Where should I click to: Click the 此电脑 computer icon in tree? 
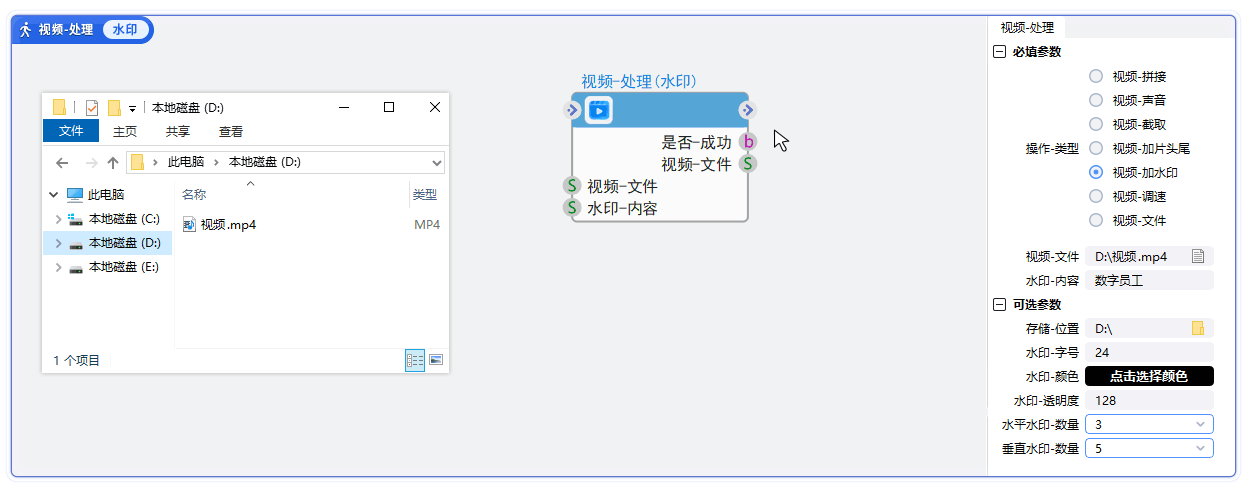[75, 195]
